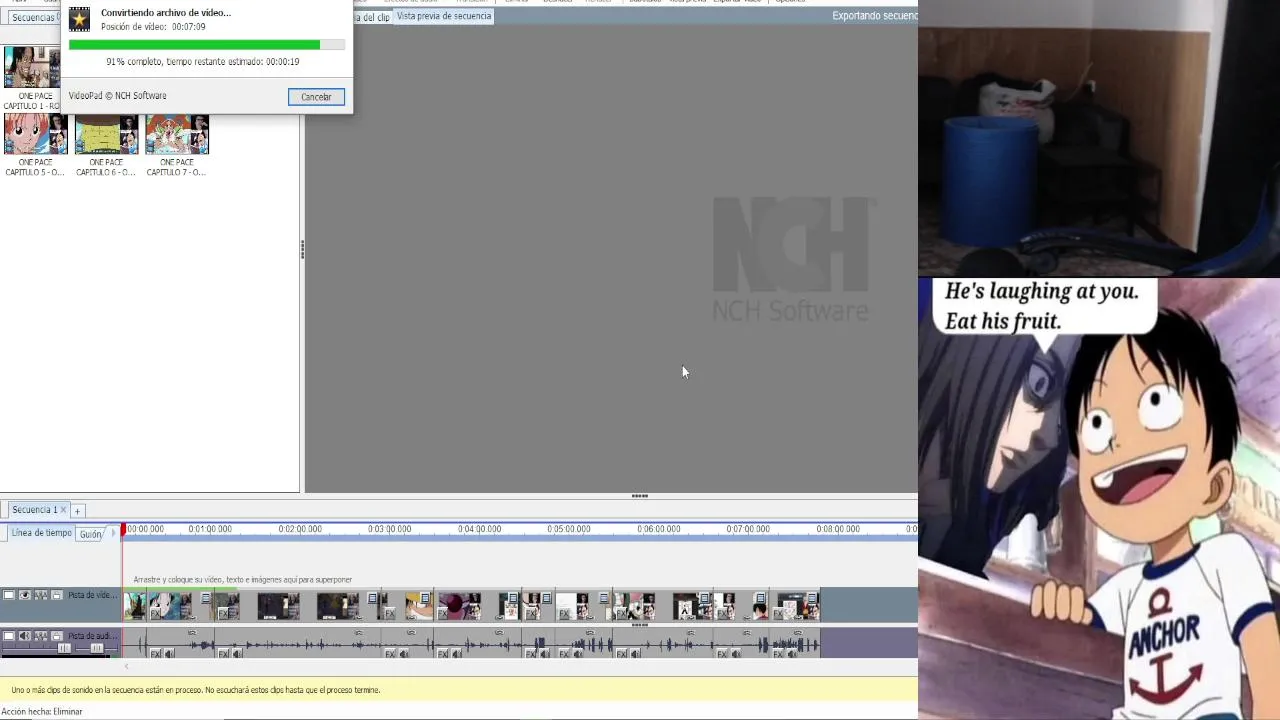1280x720 pixels.
Task: Open FX on the second video clip
Action: click(x=155, y=614)
